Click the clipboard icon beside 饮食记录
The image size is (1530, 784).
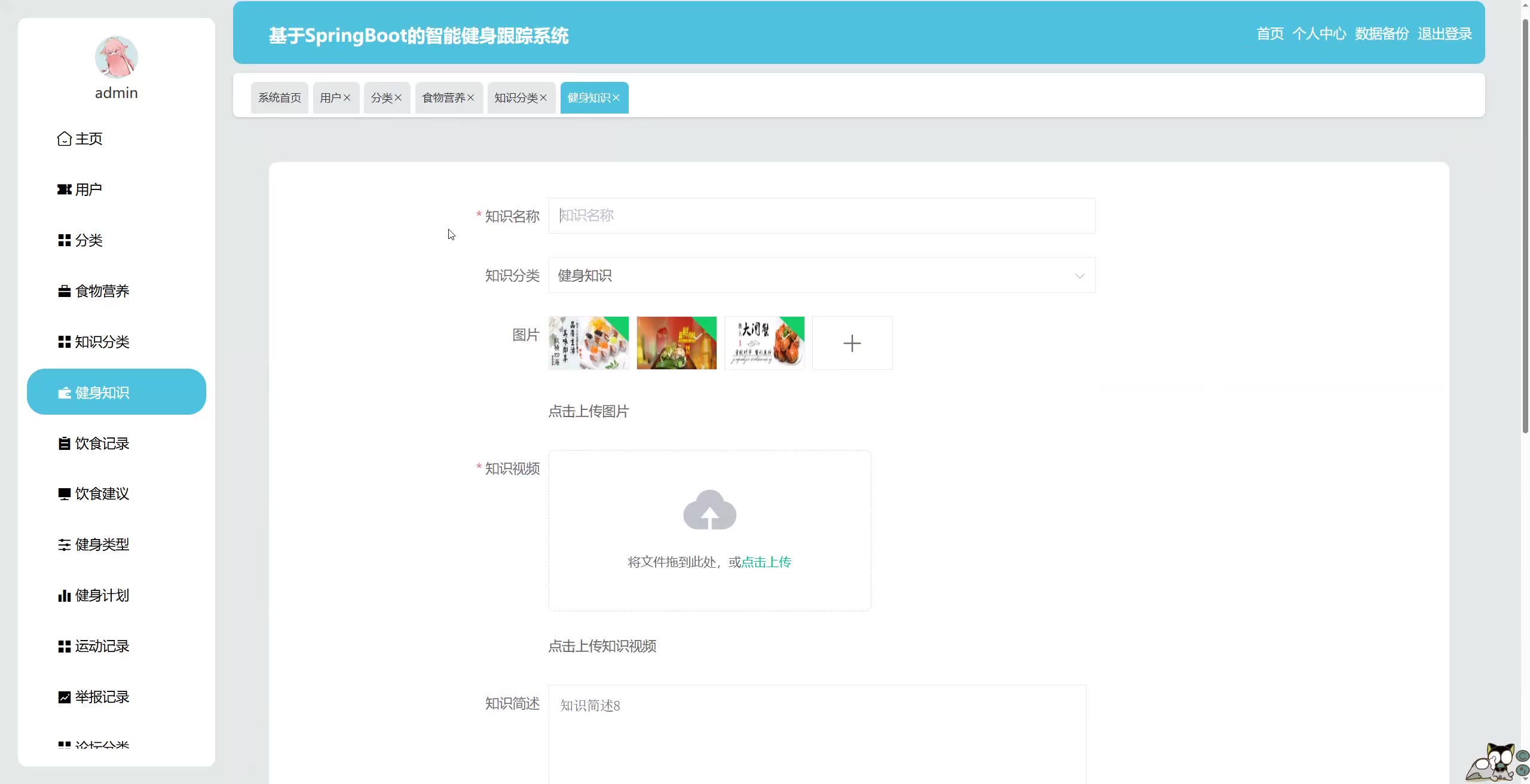tap(64, 443)
